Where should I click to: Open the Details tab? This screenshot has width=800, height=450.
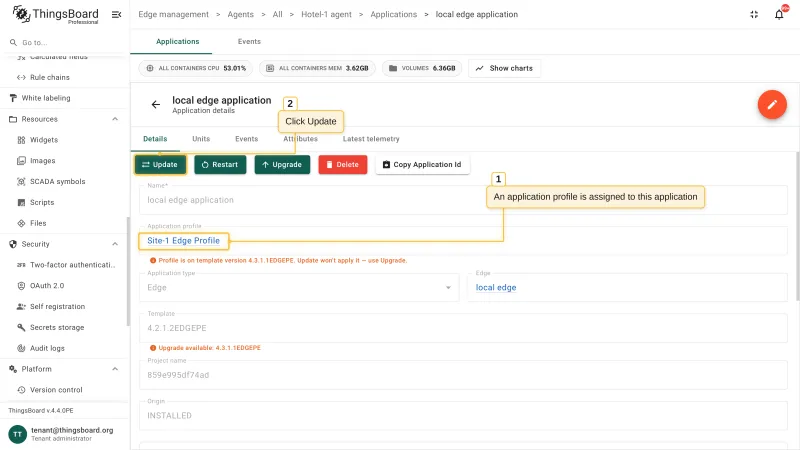155,139
